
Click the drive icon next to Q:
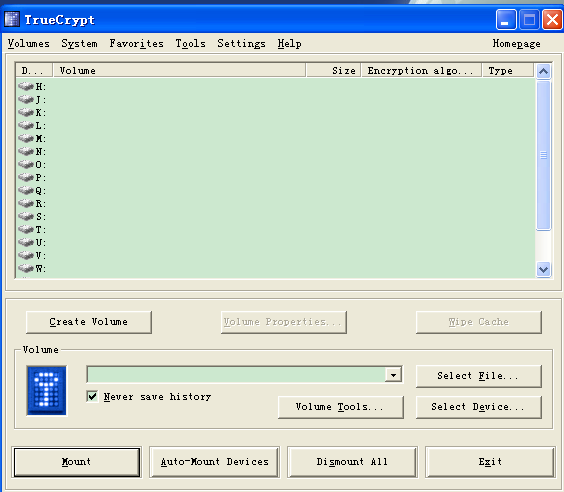pyautogui.click(x=26, y=190)
